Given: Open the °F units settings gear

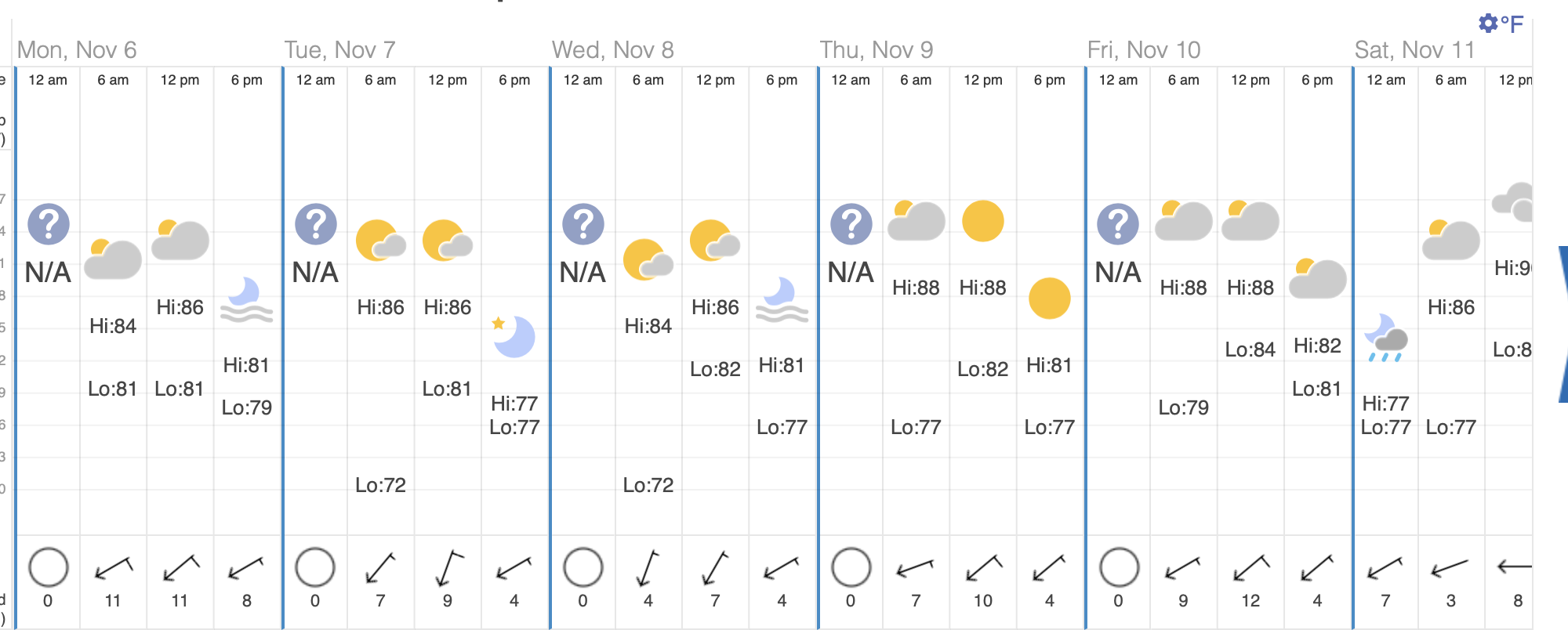Looking at the screenshot, I should click(1487, 24).
